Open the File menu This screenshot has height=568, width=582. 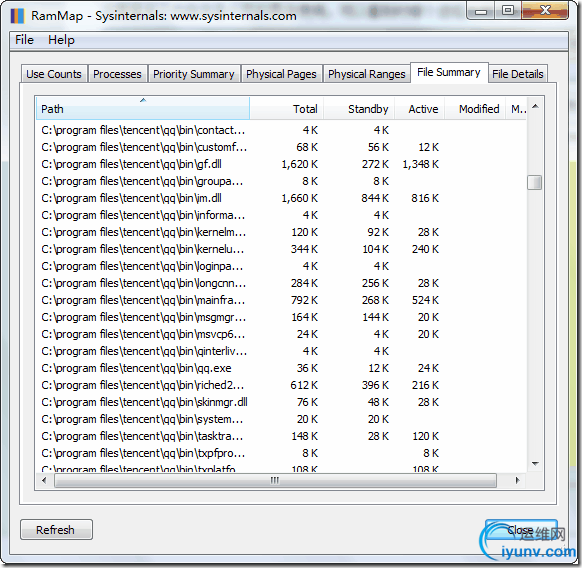tap(24, 40)
